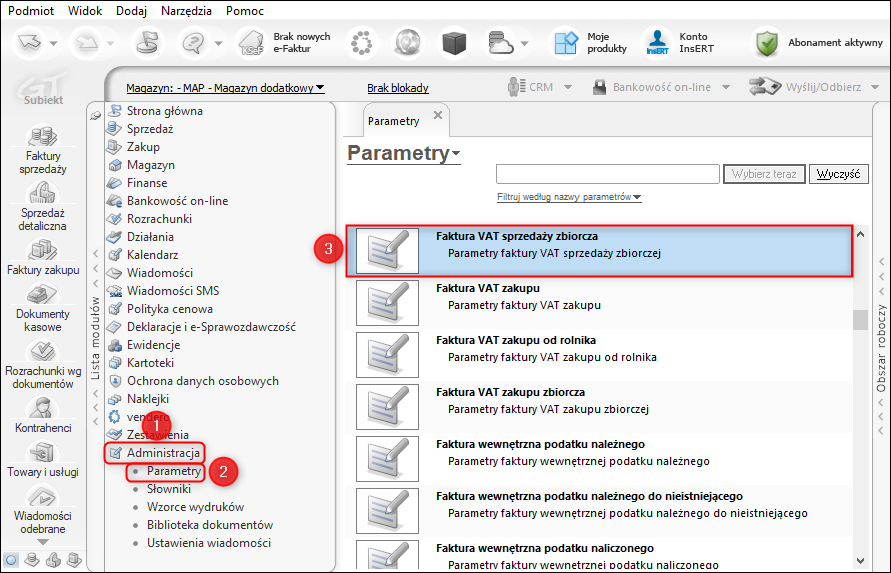Click the Abonament aktywny shield icon
Image resolution: width=891 pixels, height=573 pixels.
click(x=767, y=43)
